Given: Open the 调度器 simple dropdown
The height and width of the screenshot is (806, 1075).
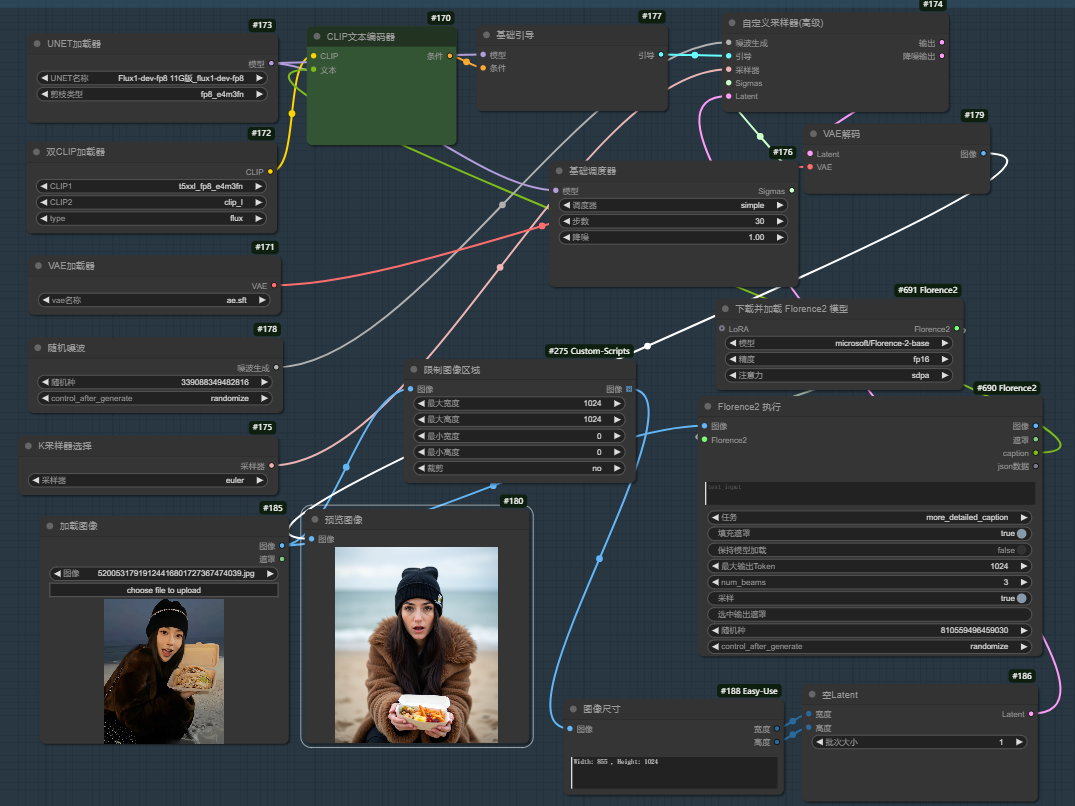Looking at the screenshot, I should point(673,205).
